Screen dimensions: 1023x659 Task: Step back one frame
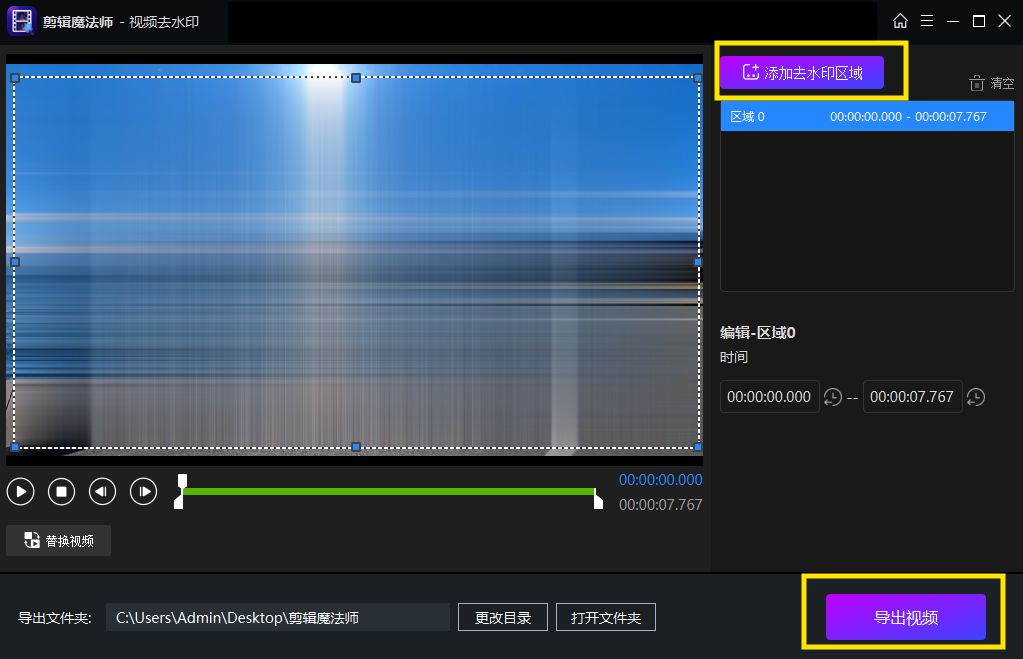[102, 491]
